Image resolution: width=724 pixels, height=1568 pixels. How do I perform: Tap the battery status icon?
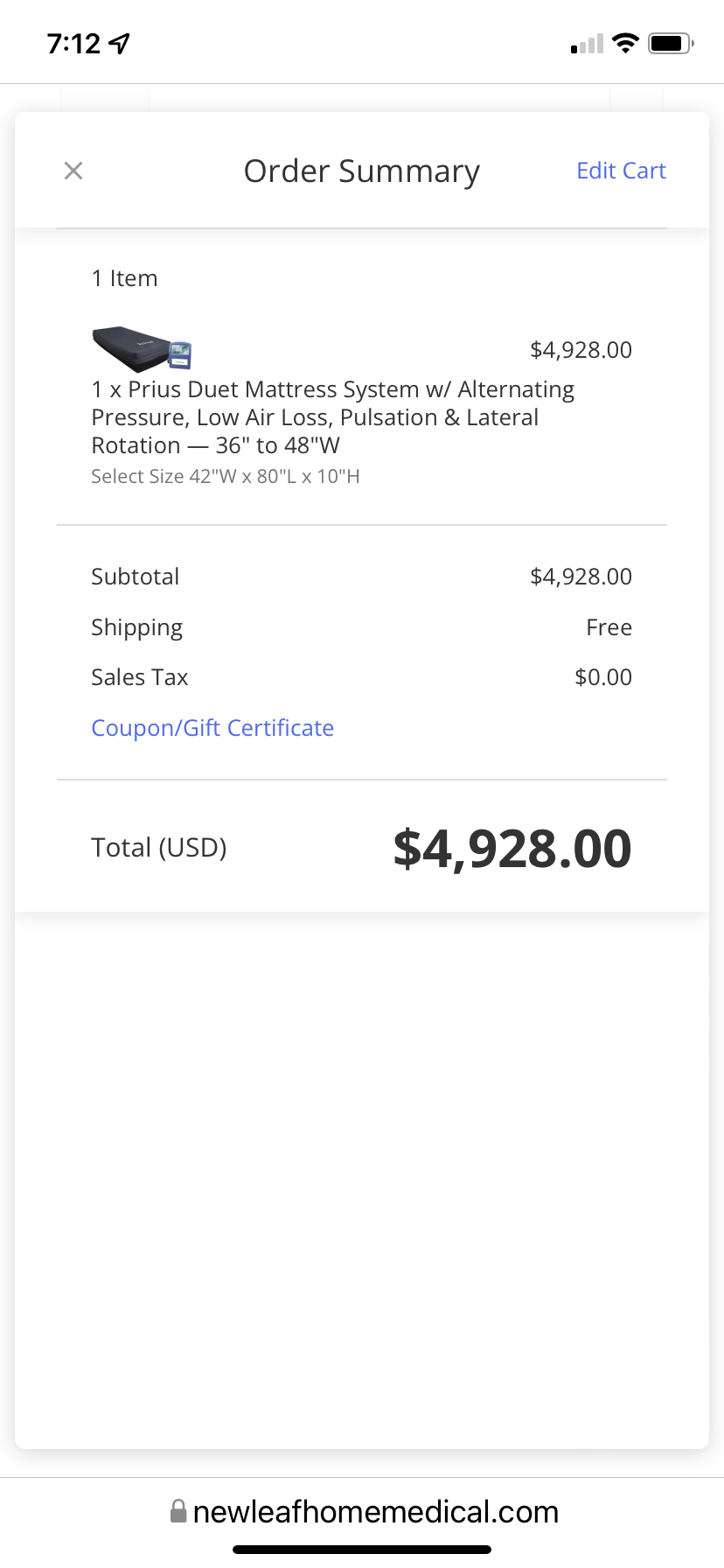[671, 43]
